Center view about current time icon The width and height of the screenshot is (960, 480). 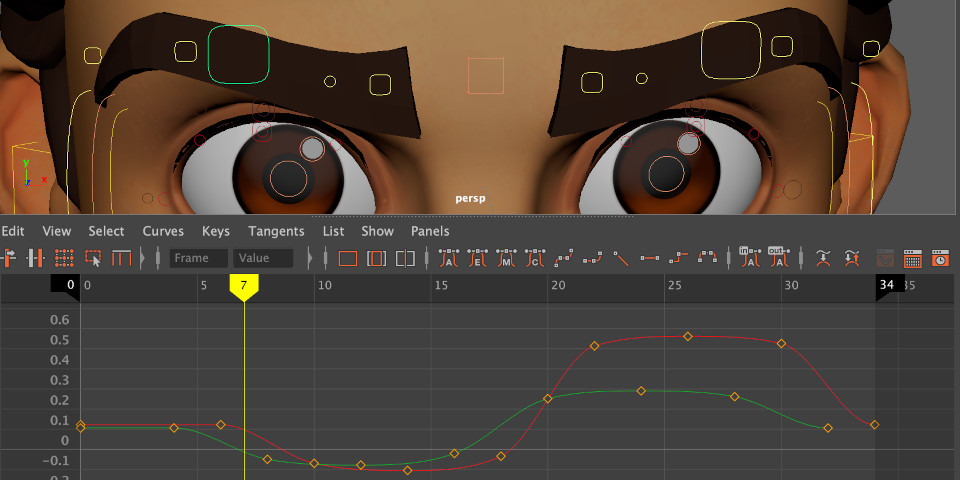pyautogui.click(x=405, y=258)
